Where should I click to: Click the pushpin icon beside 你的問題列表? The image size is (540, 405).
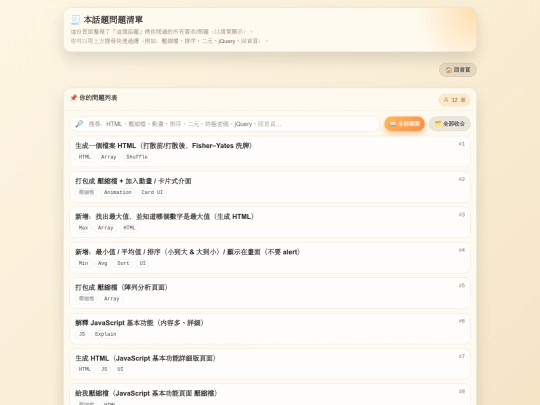73,98
